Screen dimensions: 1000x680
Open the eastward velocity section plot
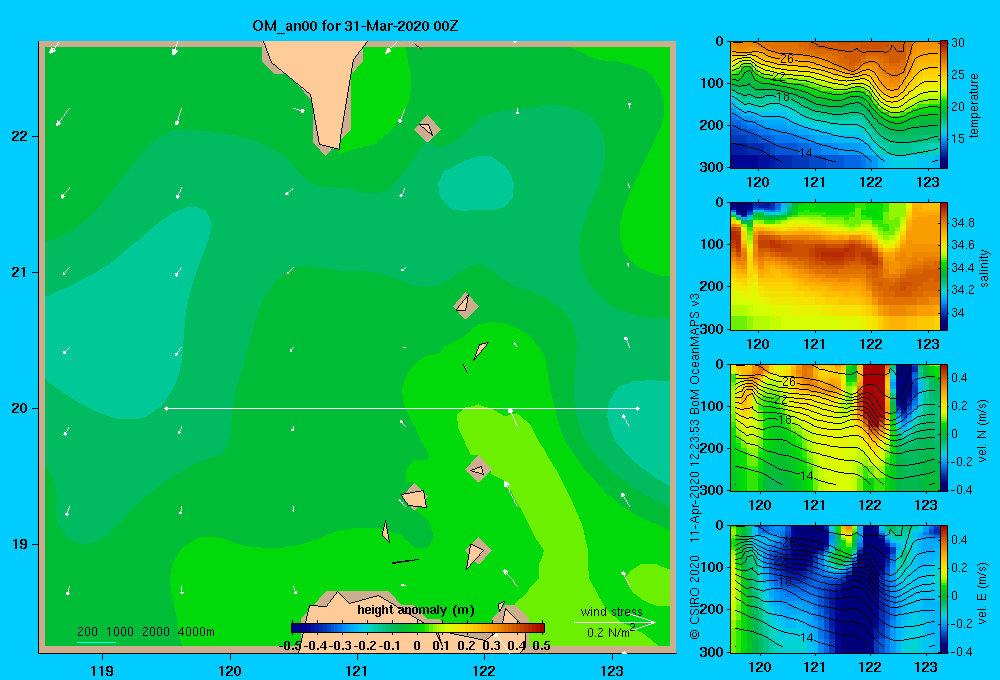click(x=835, y=589)
